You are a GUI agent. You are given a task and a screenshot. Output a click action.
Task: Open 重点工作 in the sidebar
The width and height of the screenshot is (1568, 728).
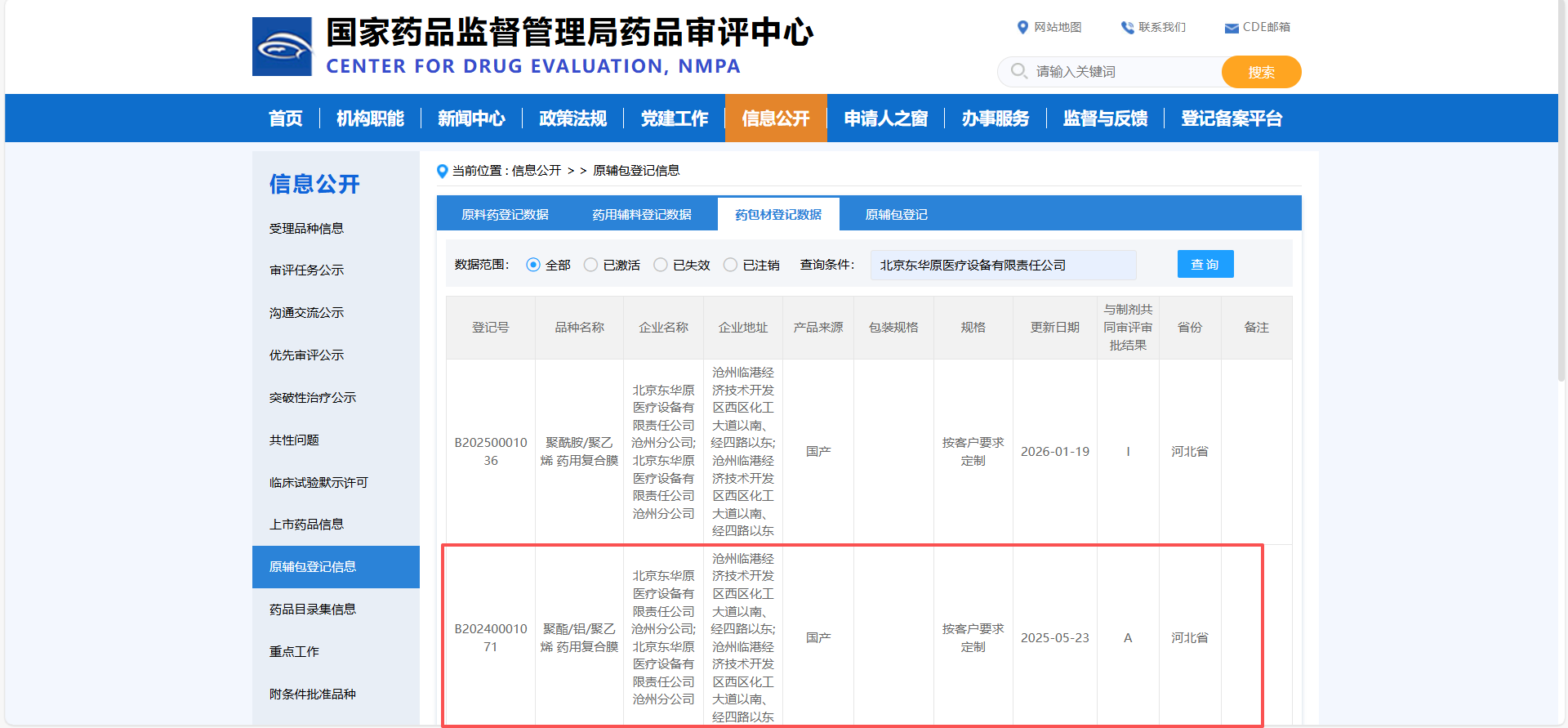(294, 652)
